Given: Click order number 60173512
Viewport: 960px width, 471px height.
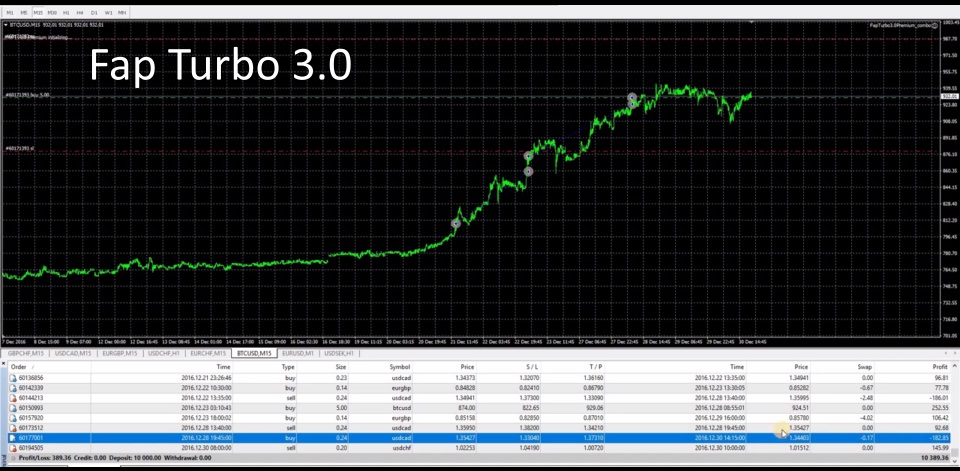Looking at the screenshot, I should pyautogui.click(x=31, y=428).
